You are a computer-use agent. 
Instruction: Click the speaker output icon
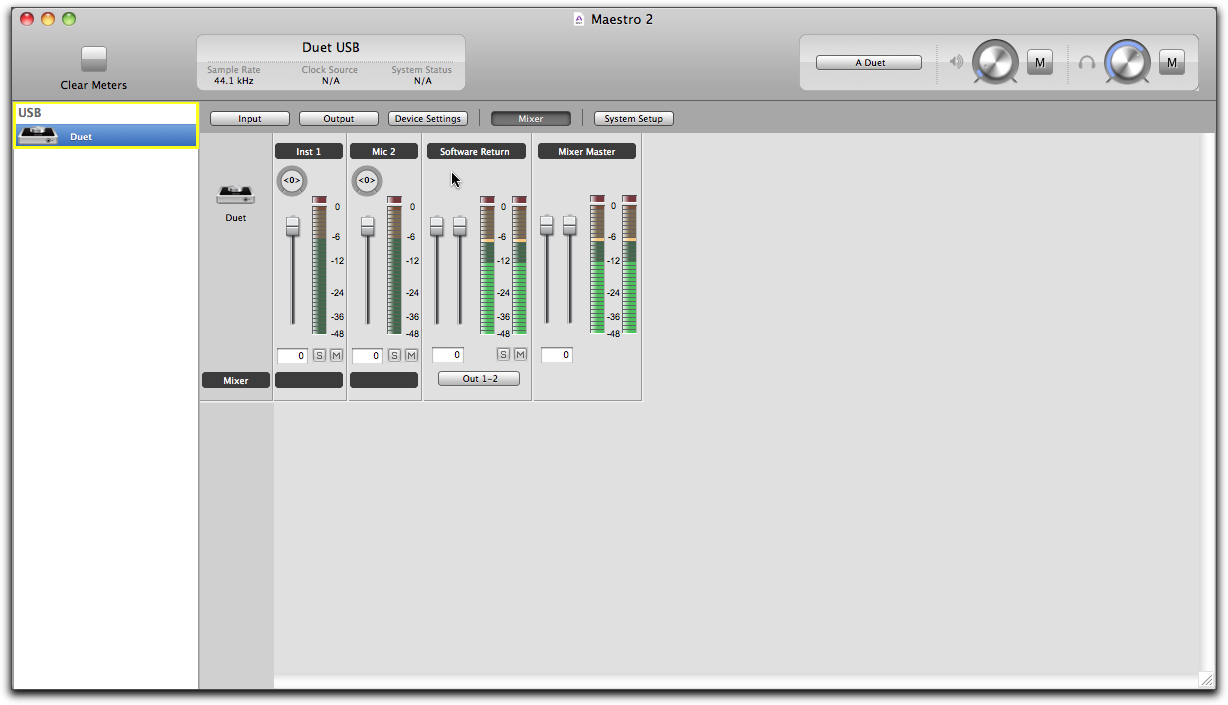pyautogui.click(x=956, y=62)
